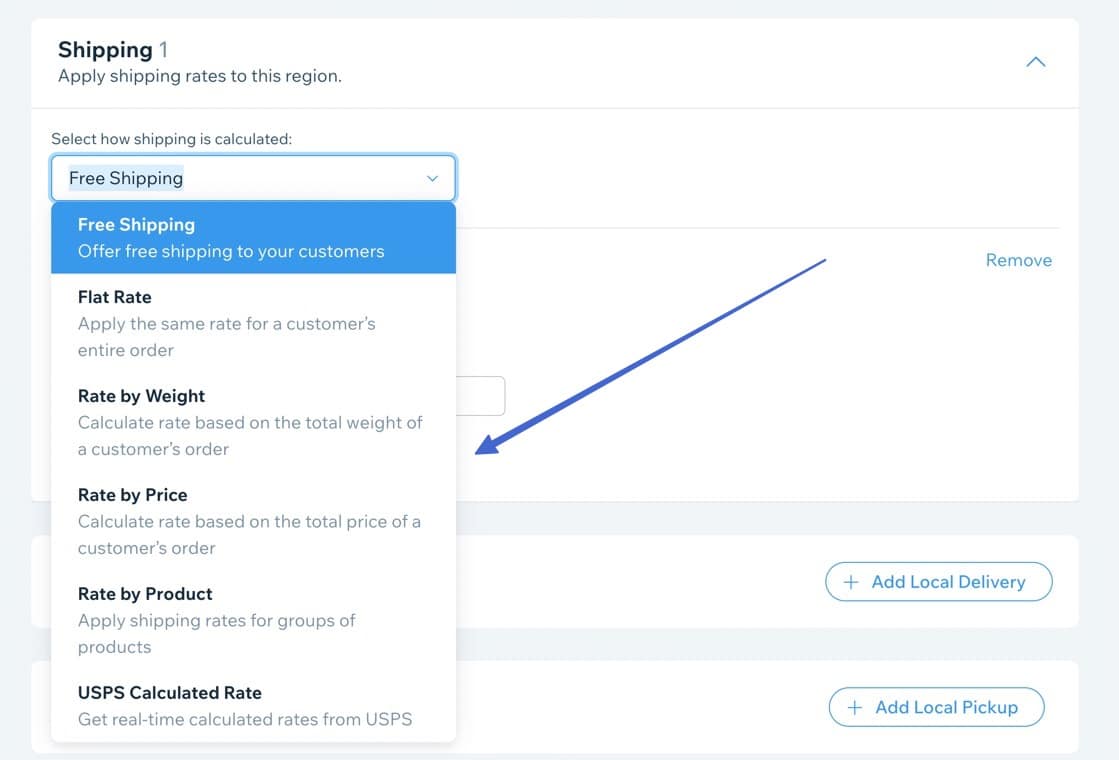The width and height of the screenshot is (1119, 760).
Task: Click the 'Select how shipping is calculated' label
Action: coord(172,139)
